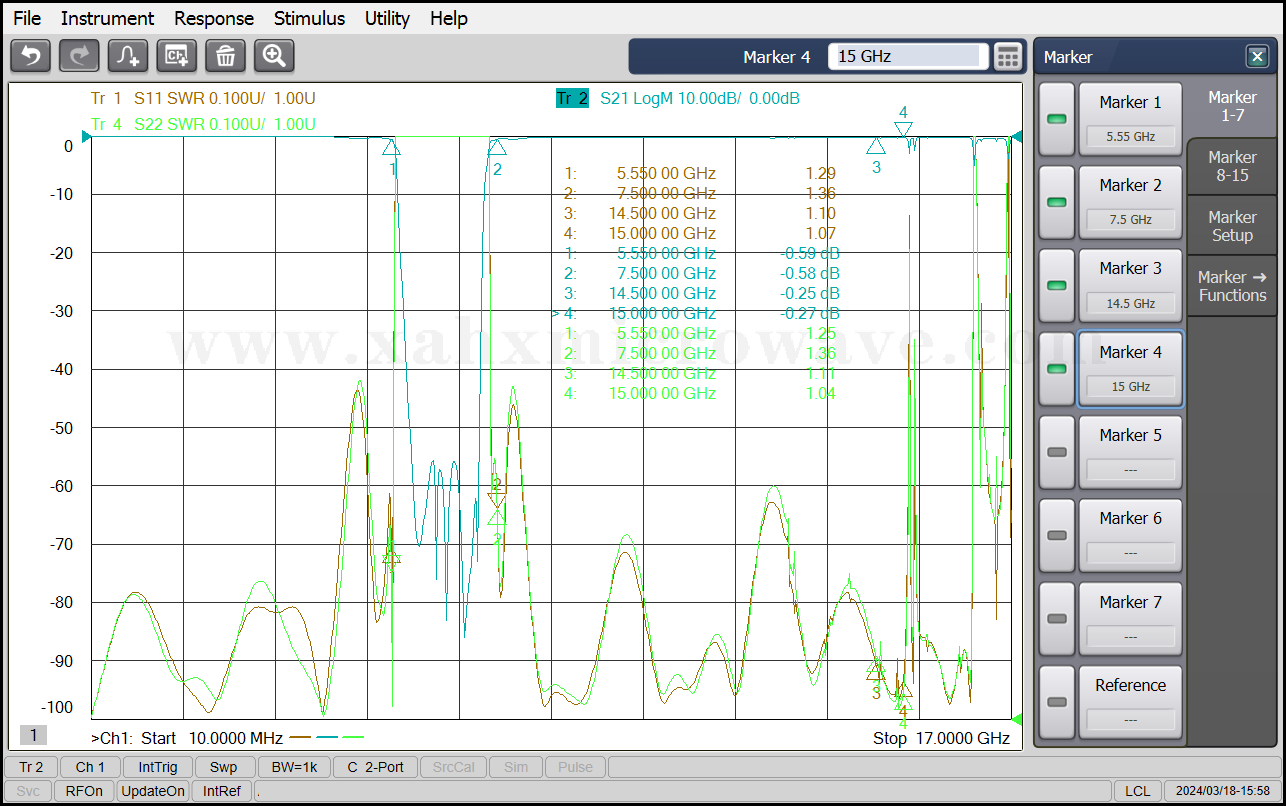
Task: Select Tr 1 S11 SWR trace label
Action: point(203,98)
